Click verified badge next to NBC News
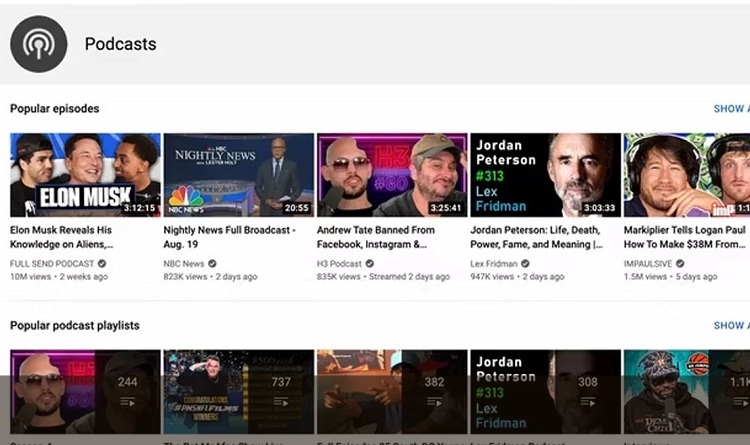The width and height of the screenshot is (750, 445). [x=212, y=263]
